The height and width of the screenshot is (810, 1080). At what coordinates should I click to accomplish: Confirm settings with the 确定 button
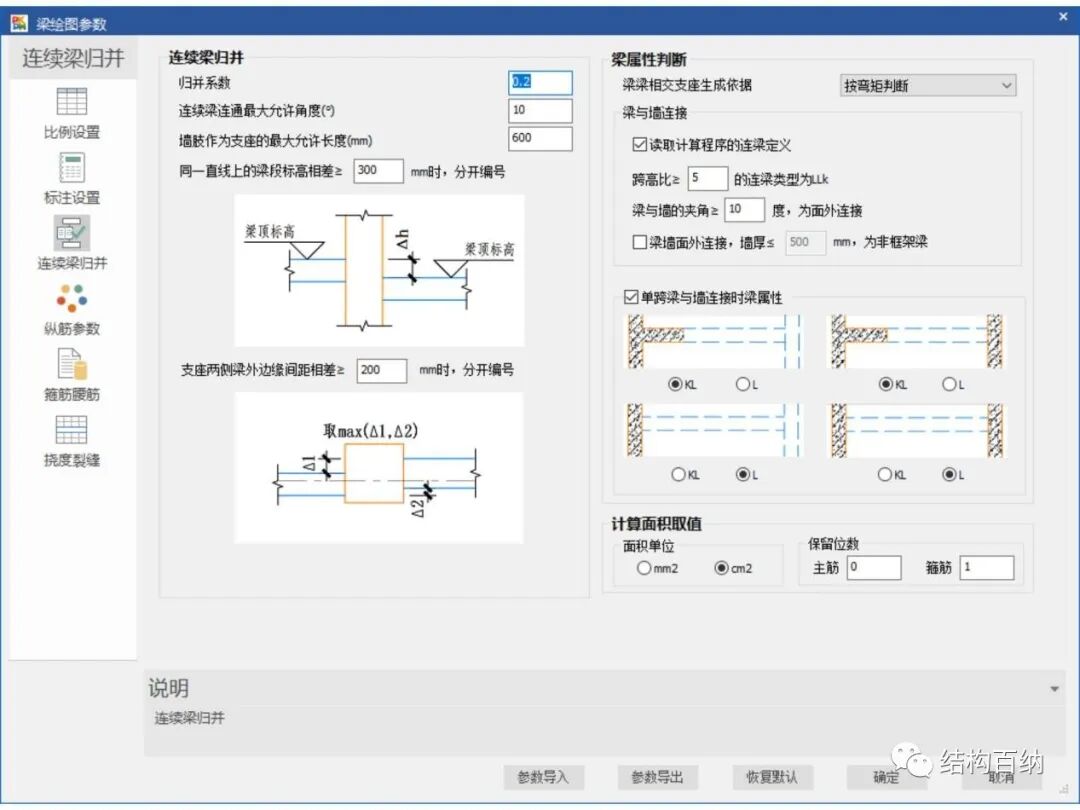click(x=885, y=778)
